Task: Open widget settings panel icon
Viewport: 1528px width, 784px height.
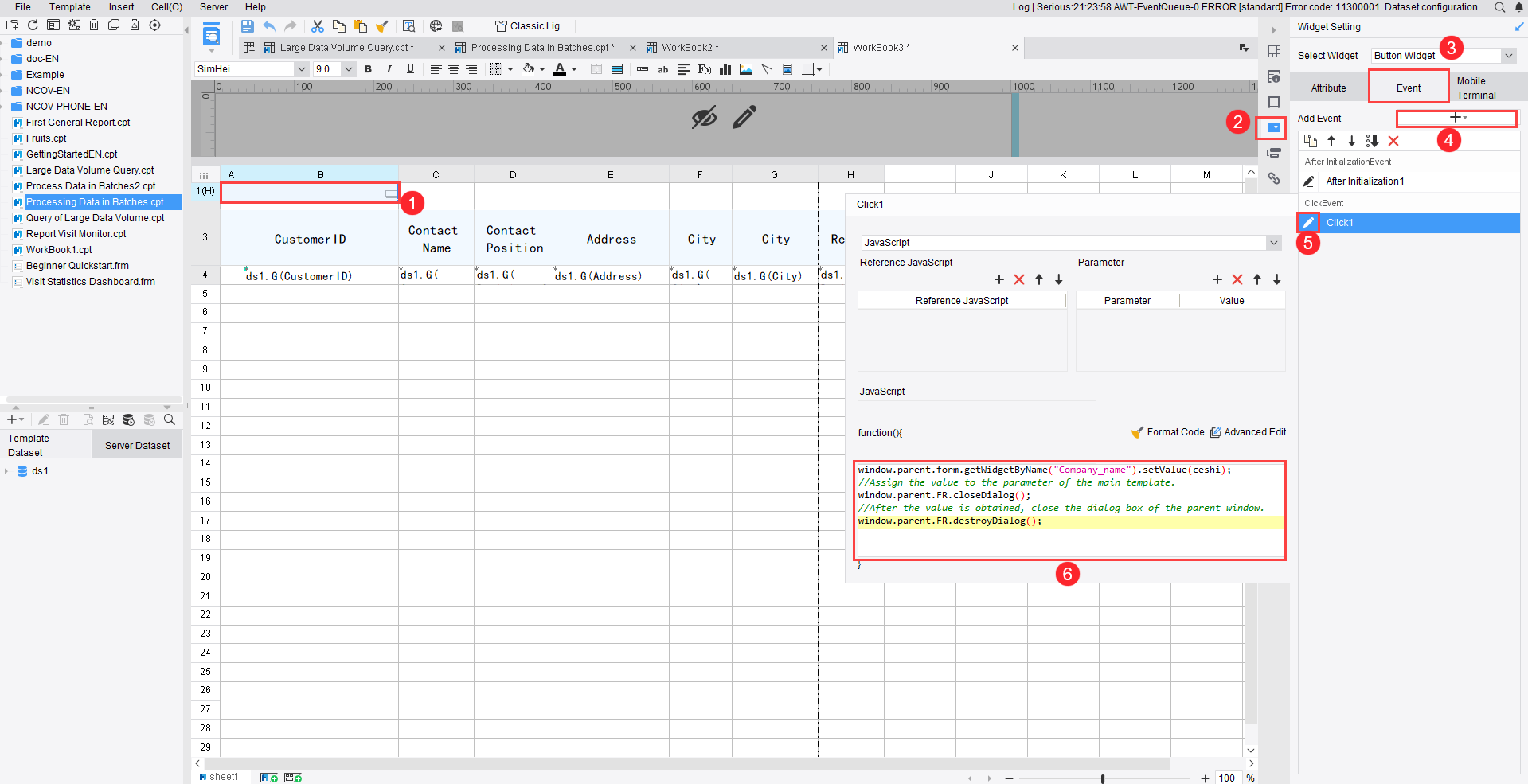Action: (x=1274, y=127)
